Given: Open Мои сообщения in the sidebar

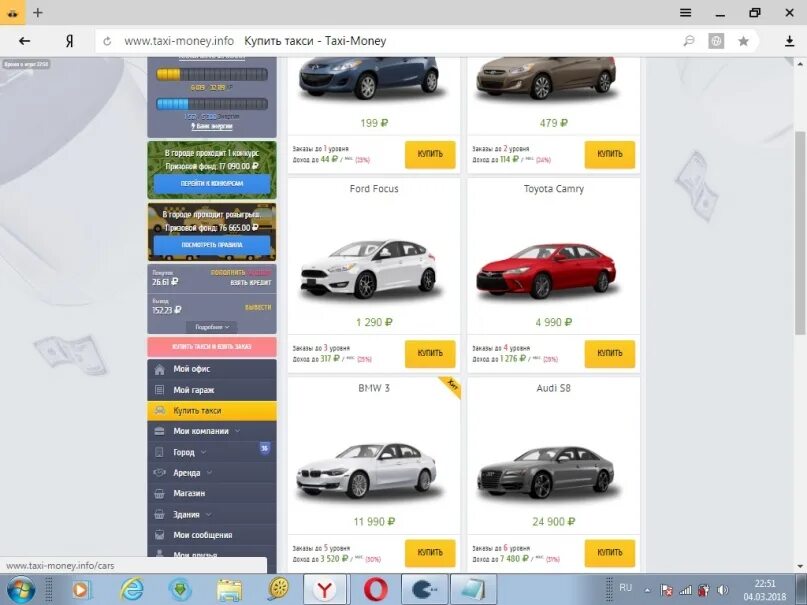Looking at the screenshot, I should (212, 535).
